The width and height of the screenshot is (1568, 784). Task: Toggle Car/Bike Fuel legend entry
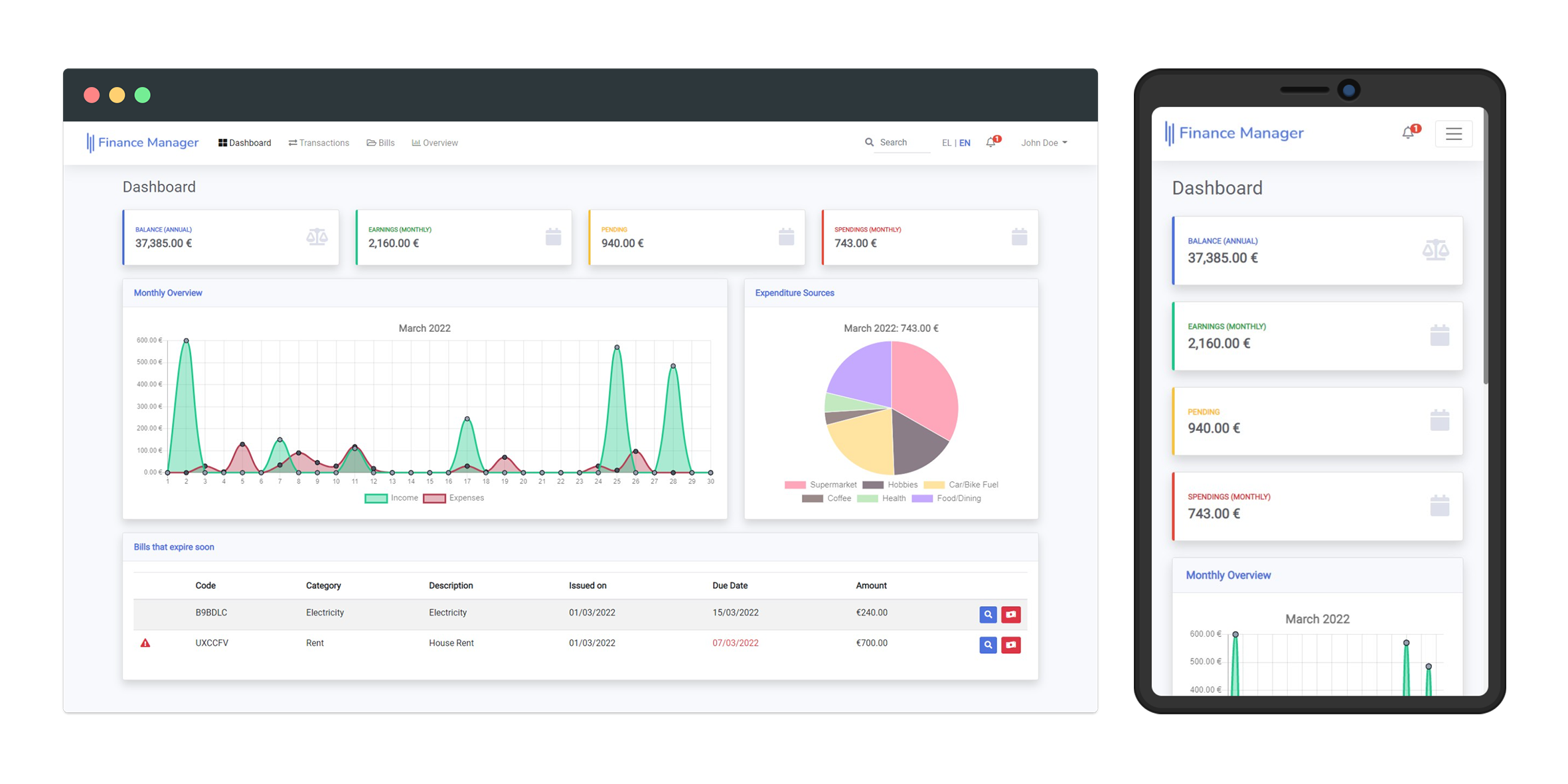[x=961, y=485]
